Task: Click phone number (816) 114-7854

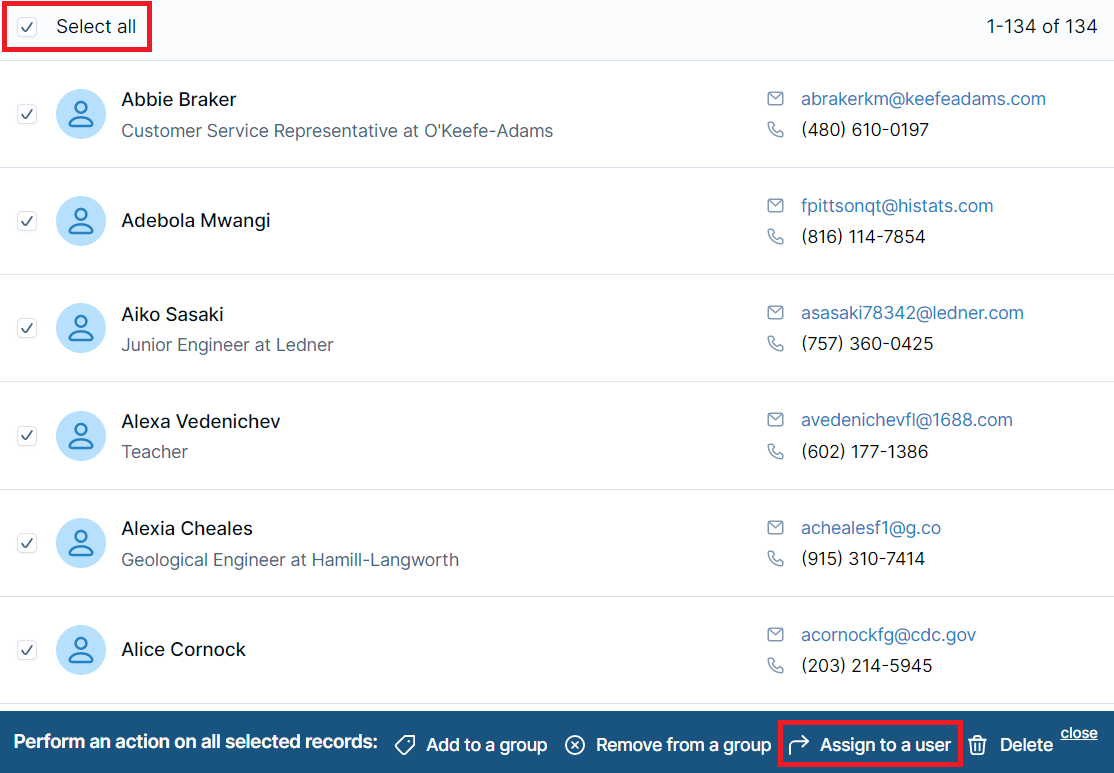Action: (x=863, y=237)
